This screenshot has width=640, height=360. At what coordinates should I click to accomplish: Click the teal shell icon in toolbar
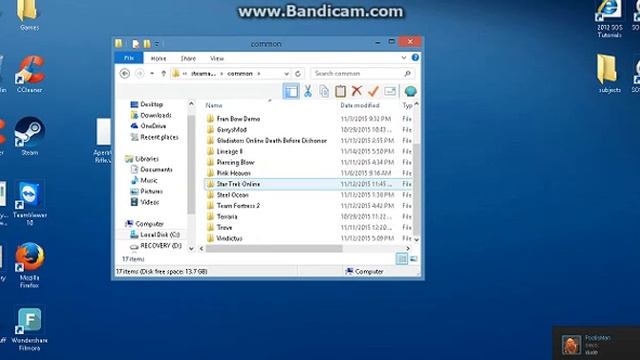(410, 91)
